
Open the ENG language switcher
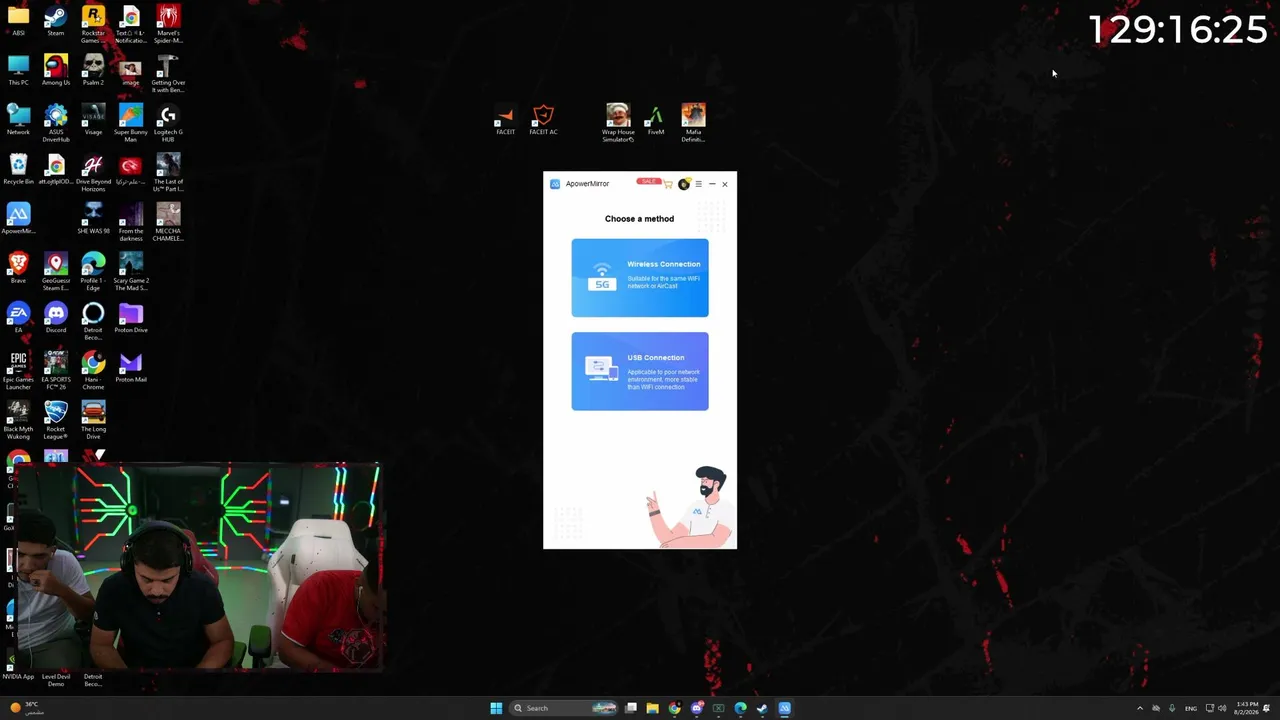1191,708
